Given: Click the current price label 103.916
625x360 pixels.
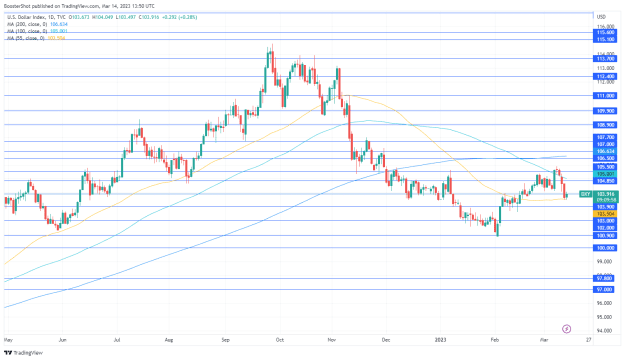Looking at the screenshot, I should point(606,194).
